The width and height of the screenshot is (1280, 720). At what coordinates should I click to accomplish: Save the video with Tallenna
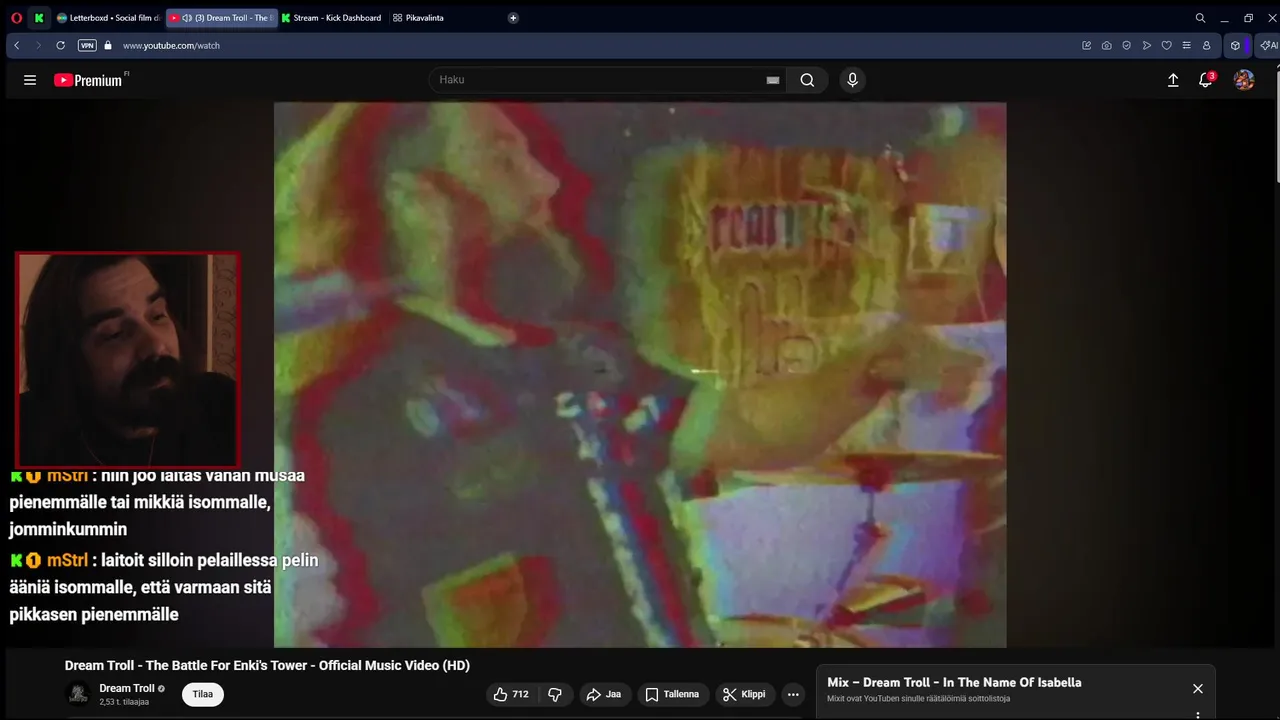672,694
